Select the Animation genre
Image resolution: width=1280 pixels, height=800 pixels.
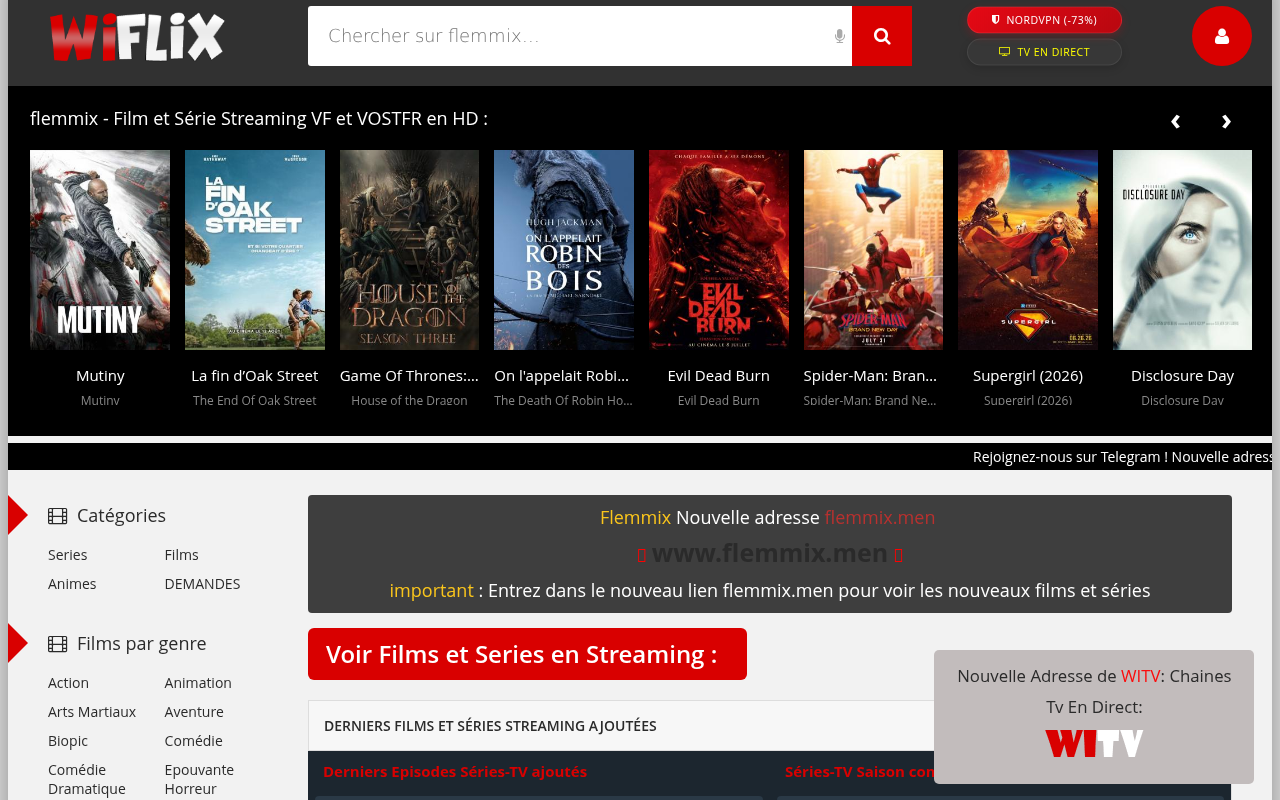click(x=198, y=683)
